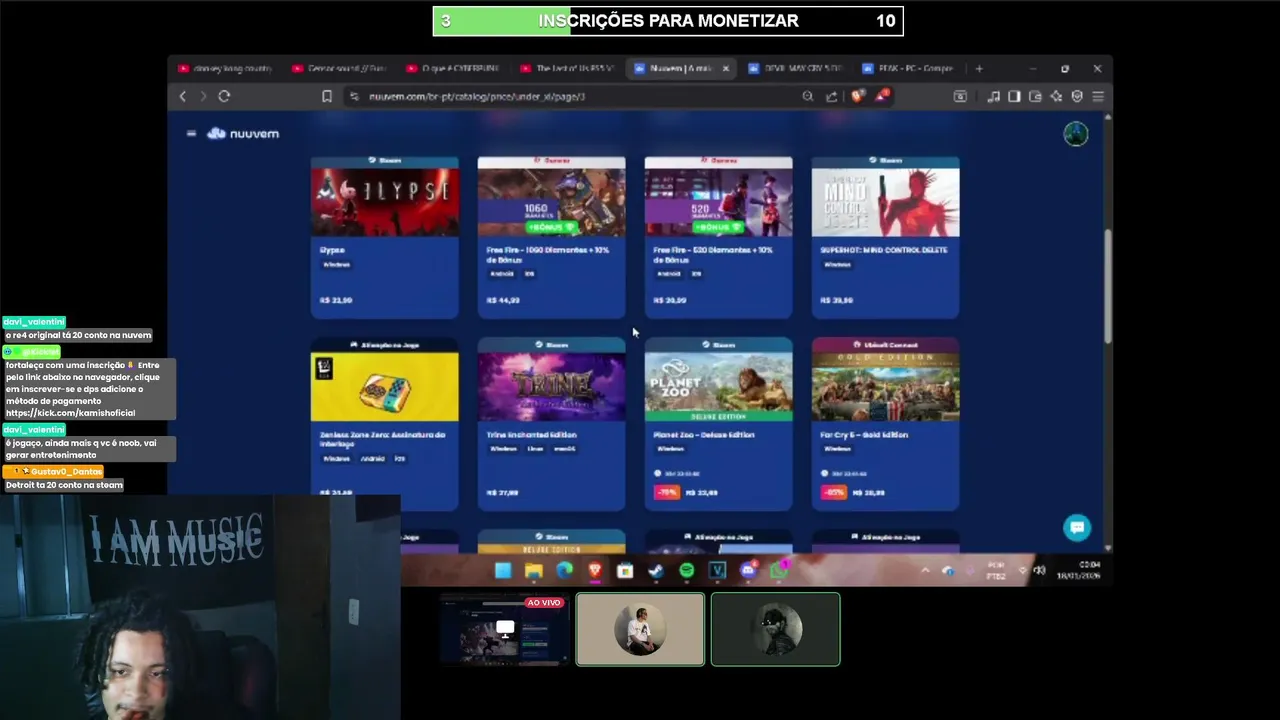The height and width of the screenshot is (720, 1280).
Task: Switch to the PEAK - PC tab
Action: pyautogui.click(x=908, y=68)
